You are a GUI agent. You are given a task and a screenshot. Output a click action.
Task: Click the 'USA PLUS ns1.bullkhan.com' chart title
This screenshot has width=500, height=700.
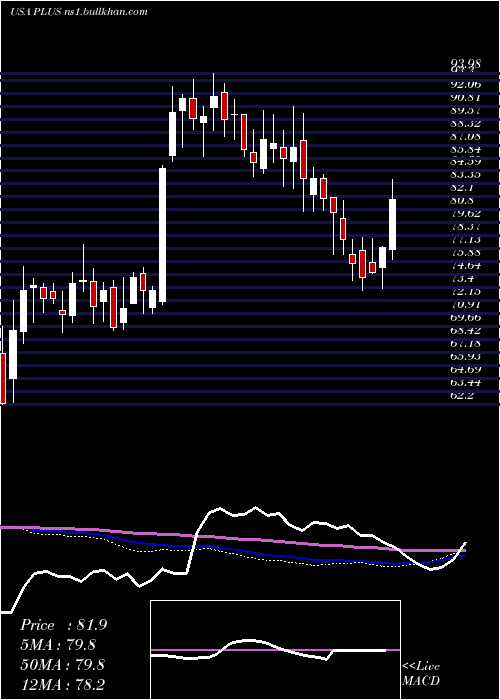coord(79,12)
